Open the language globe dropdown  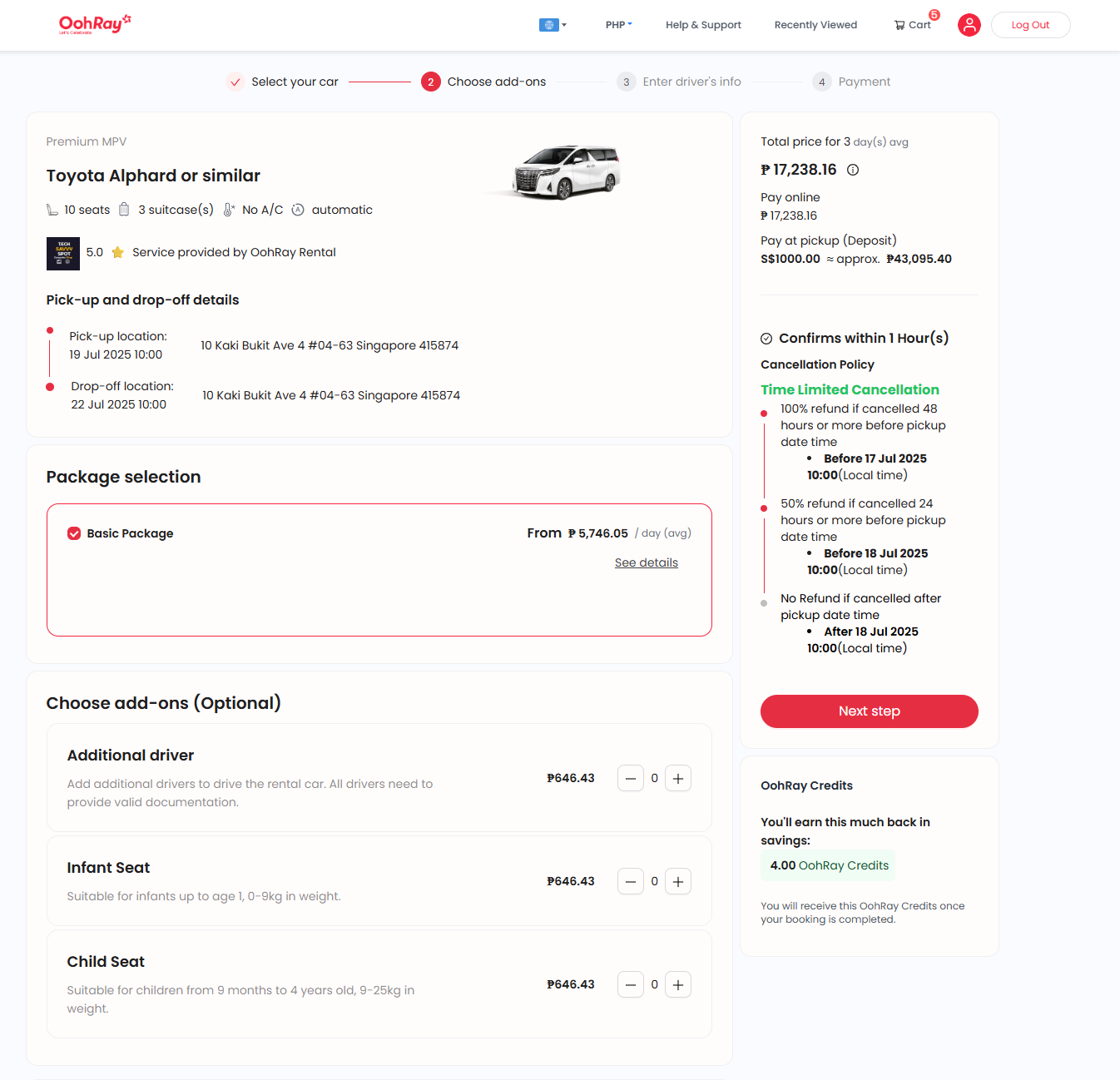553,25
